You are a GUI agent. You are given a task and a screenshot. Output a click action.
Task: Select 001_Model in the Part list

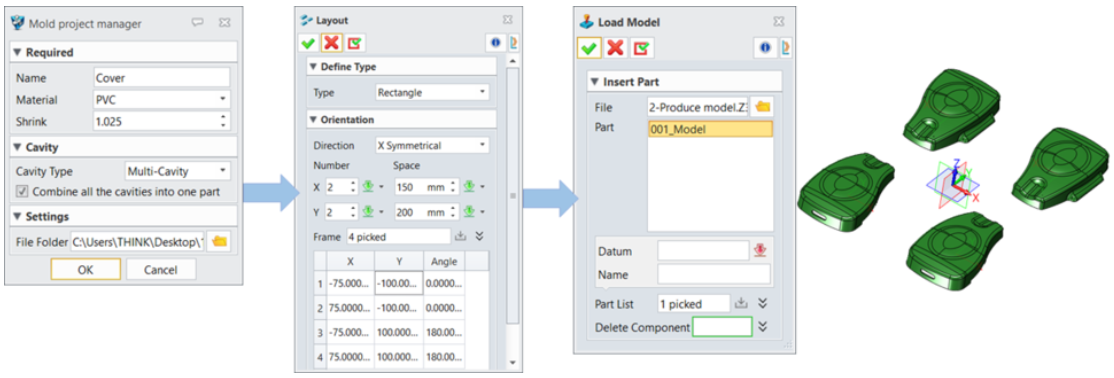pos(710,129)
